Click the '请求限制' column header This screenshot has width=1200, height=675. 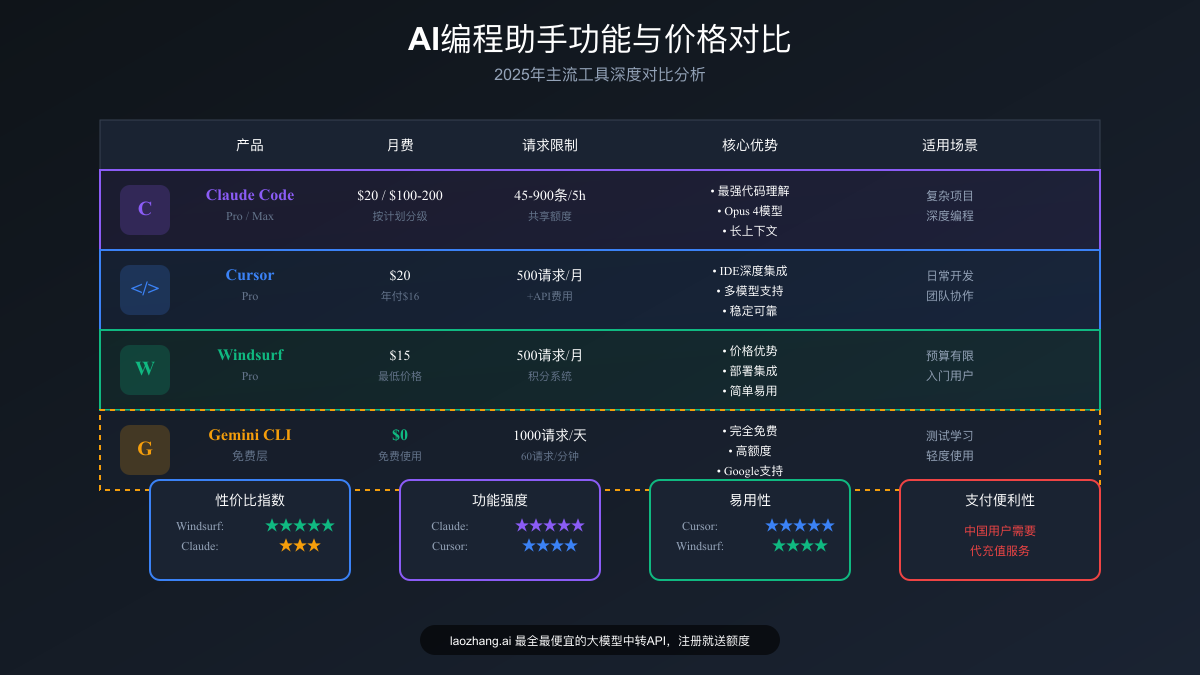[550, 145]
